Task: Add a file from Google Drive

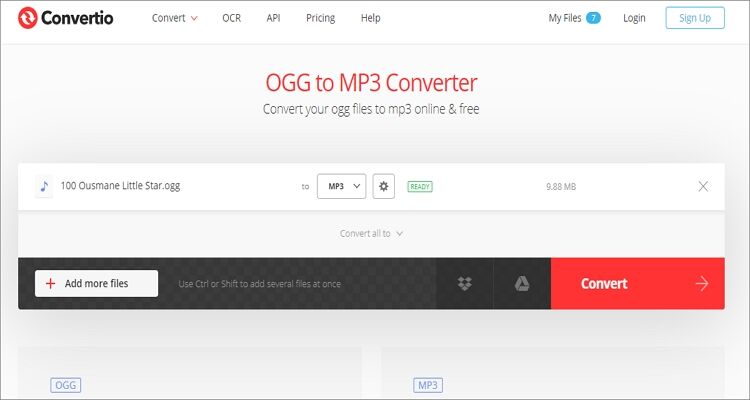Action: click(x=522, y=284)
